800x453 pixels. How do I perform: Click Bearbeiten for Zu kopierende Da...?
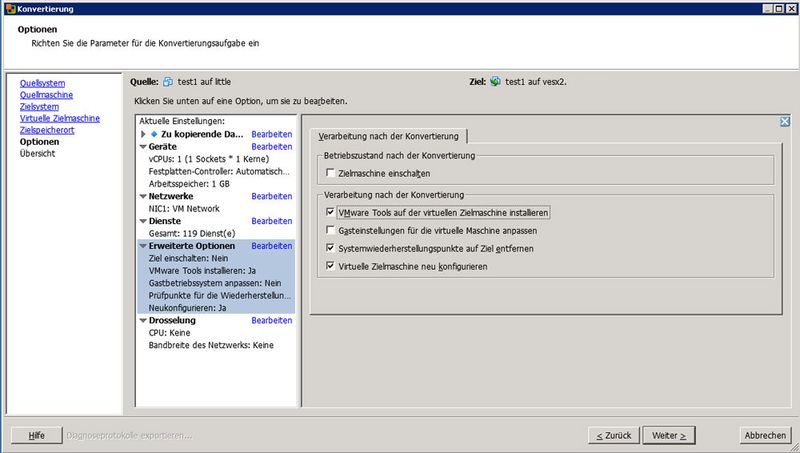(272, 134)
